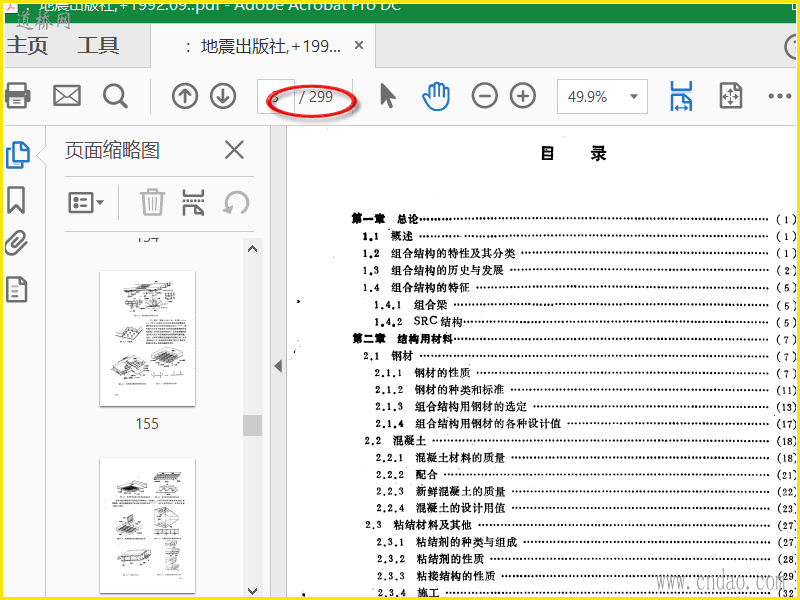
Task: Activate the Hand pan tool
Action: pos(436,96)
